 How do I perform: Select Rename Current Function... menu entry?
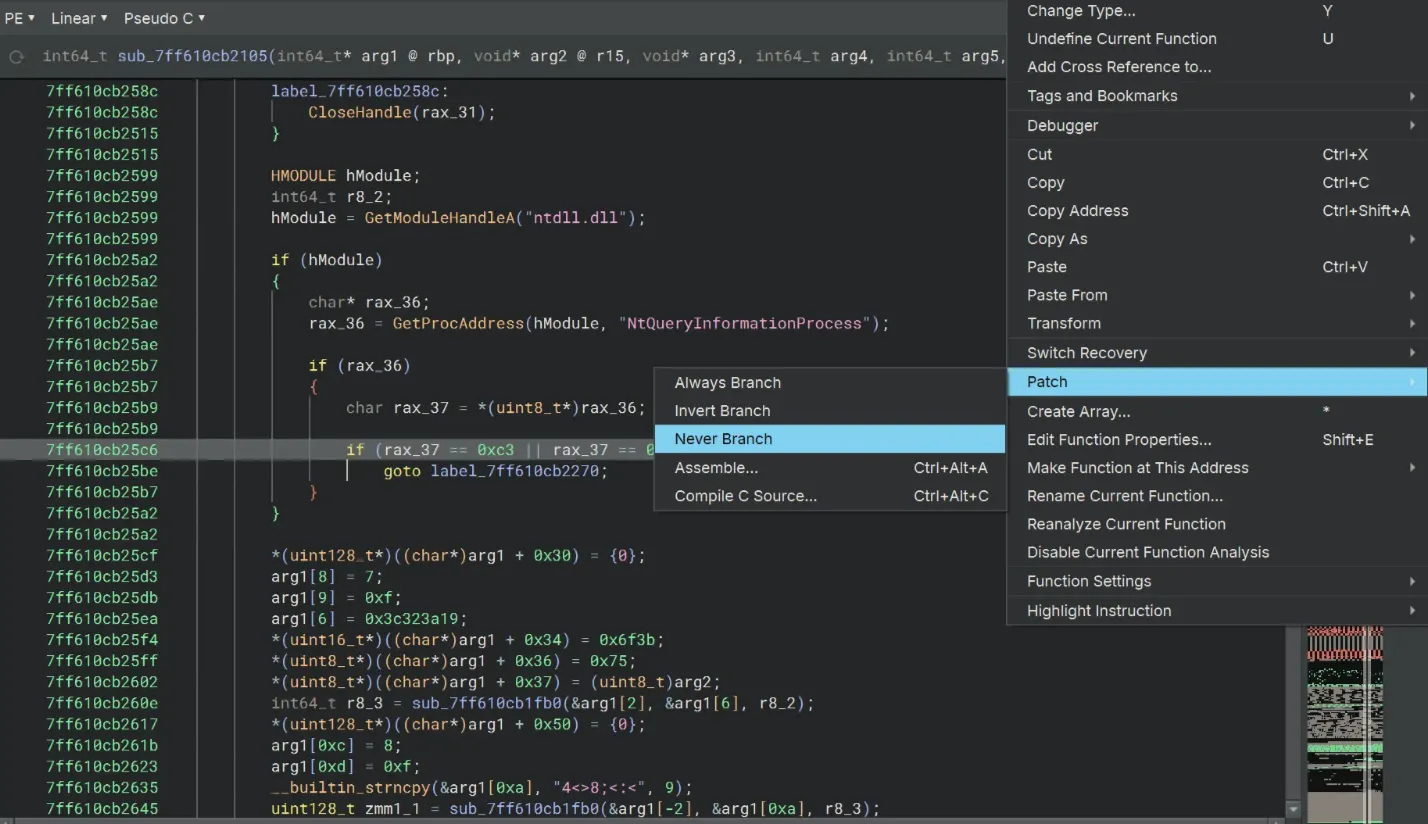(1124, 496)
